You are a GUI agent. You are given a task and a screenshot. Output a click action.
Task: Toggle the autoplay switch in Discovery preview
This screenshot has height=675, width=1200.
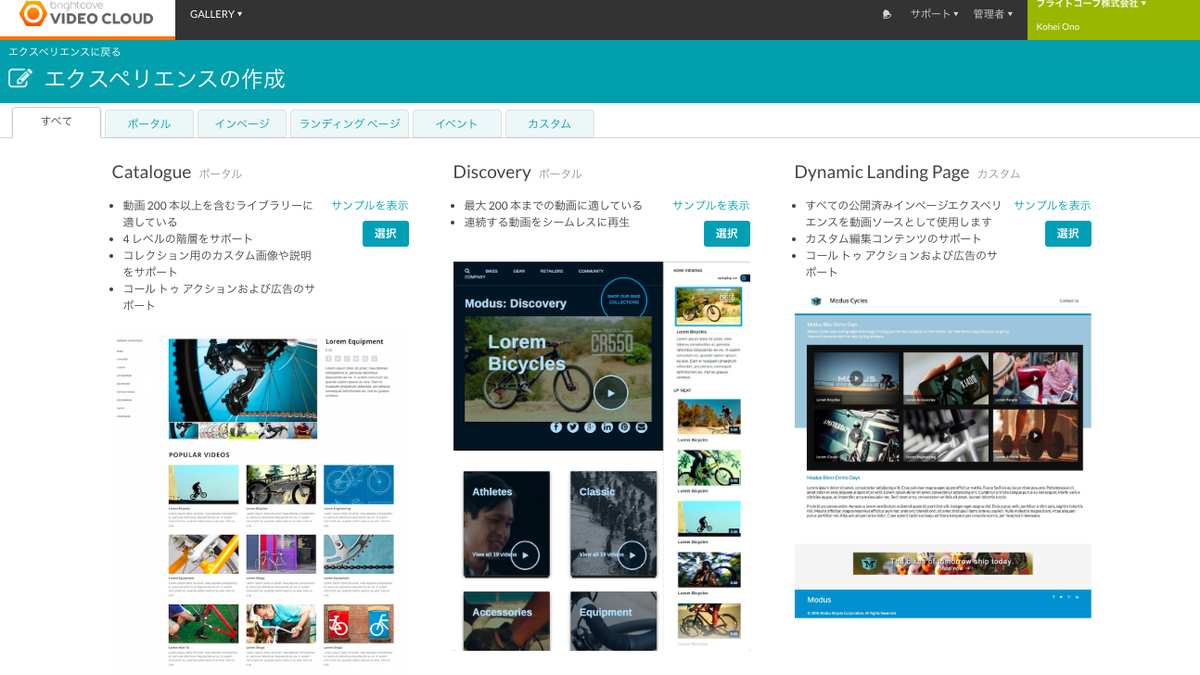pyautogui.click(x=745, y=278)
